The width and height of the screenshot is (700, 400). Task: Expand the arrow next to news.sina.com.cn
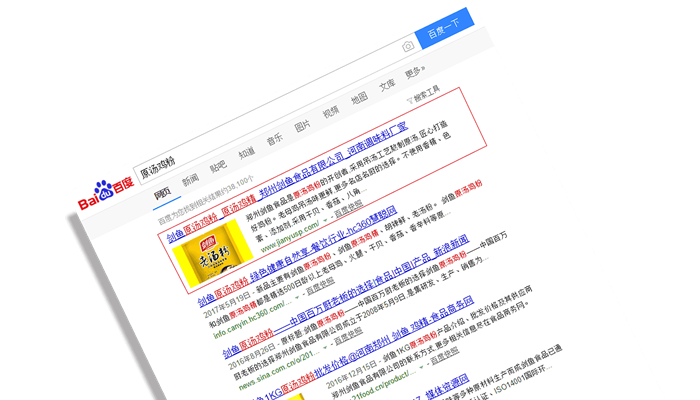[x=325, y=347]
